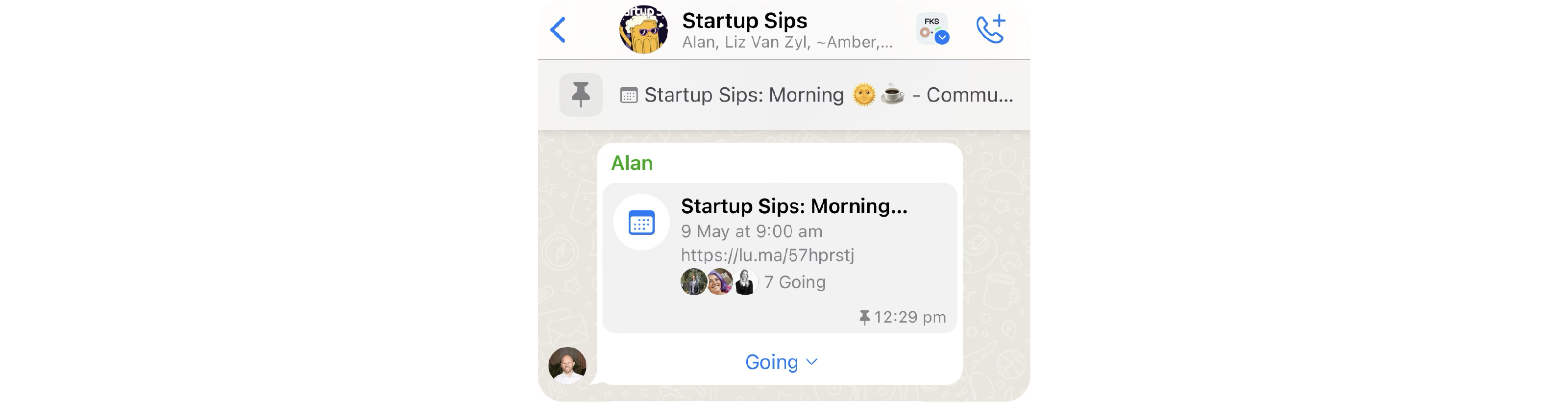View the 7 Going attendee list
The height and width of the screenshot is (402, 1568).
(x=795, y=282)
